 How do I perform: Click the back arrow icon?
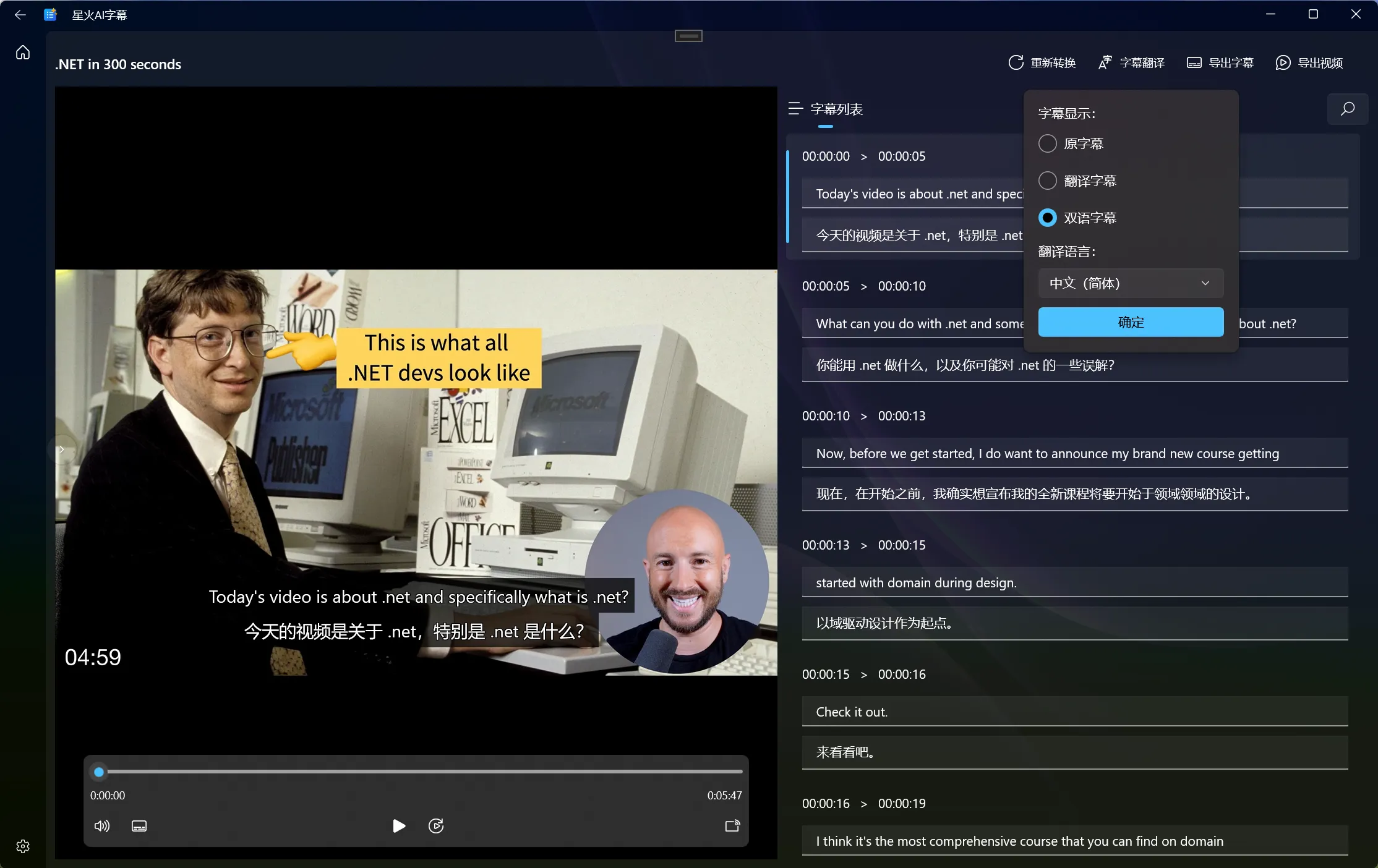click(x=20, y=14)
